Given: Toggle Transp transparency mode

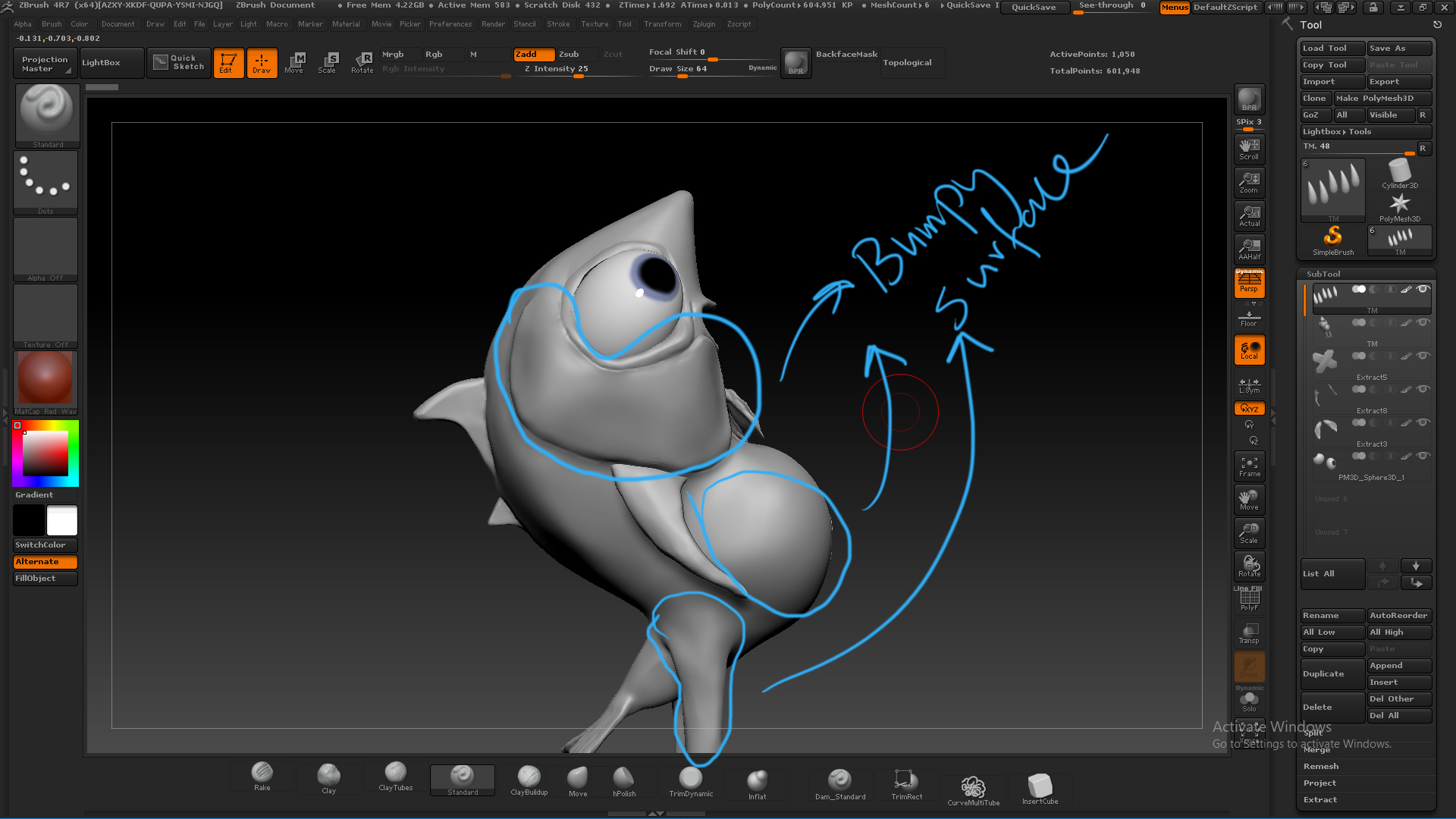Looking at the screenshot, I should tap(1249, 632).
